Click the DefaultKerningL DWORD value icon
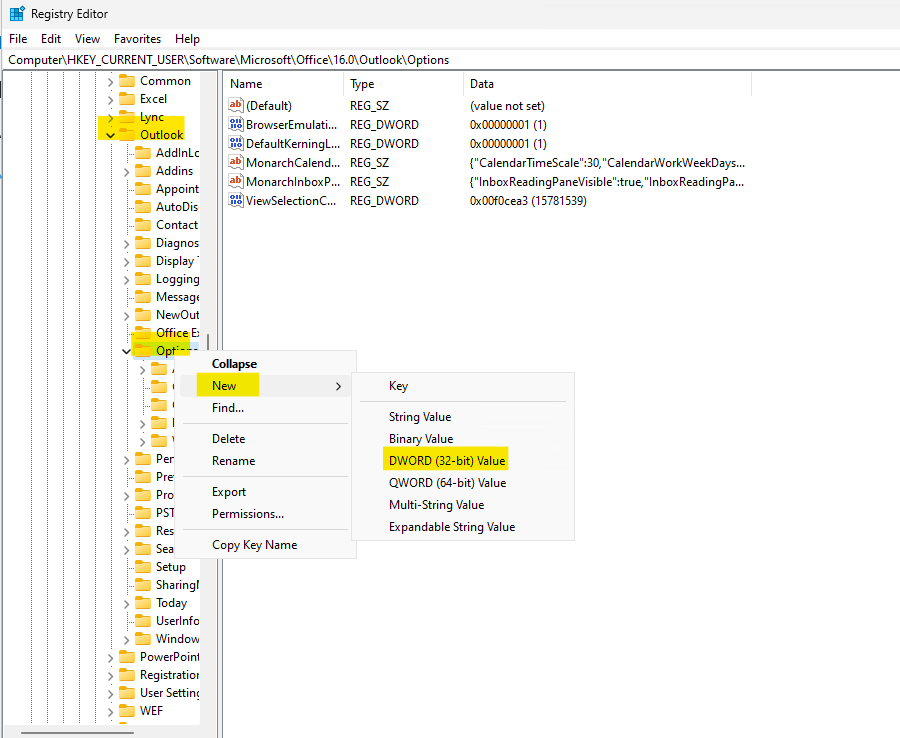The width and height of the screenshot is (900, 738). (236, 143)
